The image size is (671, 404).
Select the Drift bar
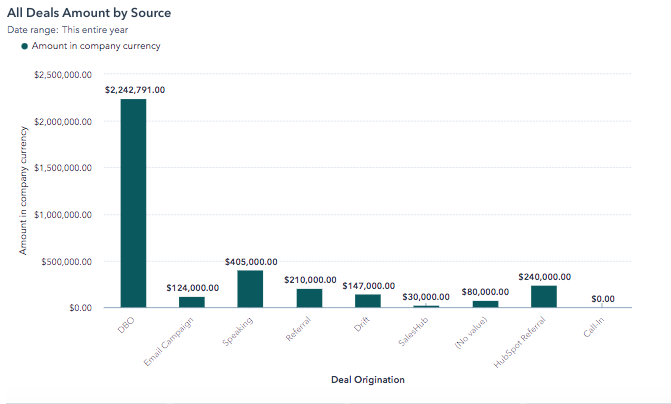(368, 301)
